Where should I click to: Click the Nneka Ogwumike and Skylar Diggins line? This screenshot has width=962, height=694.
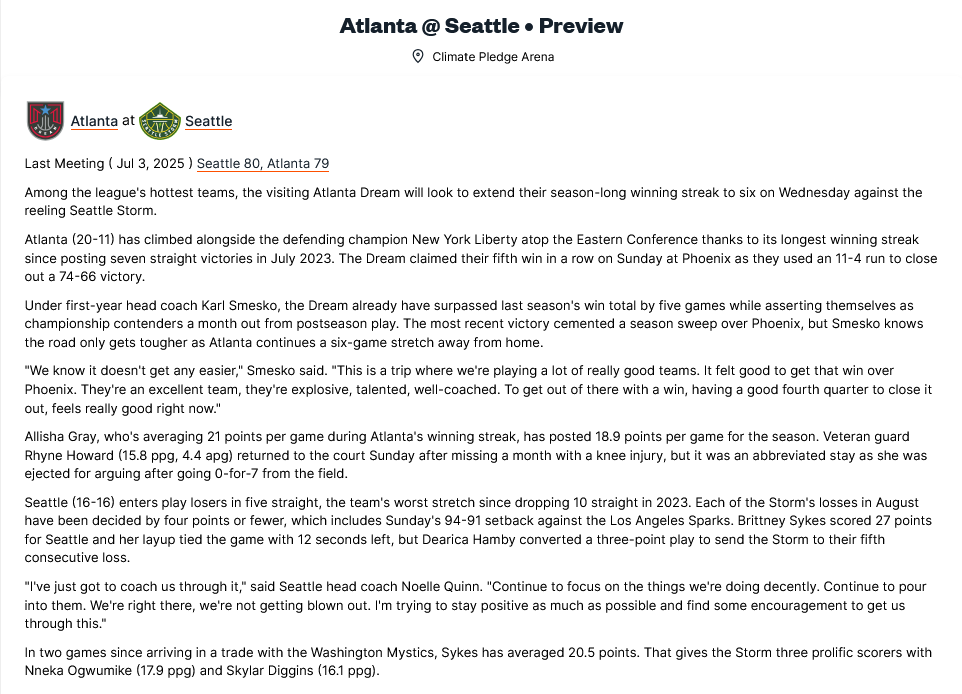202,670
